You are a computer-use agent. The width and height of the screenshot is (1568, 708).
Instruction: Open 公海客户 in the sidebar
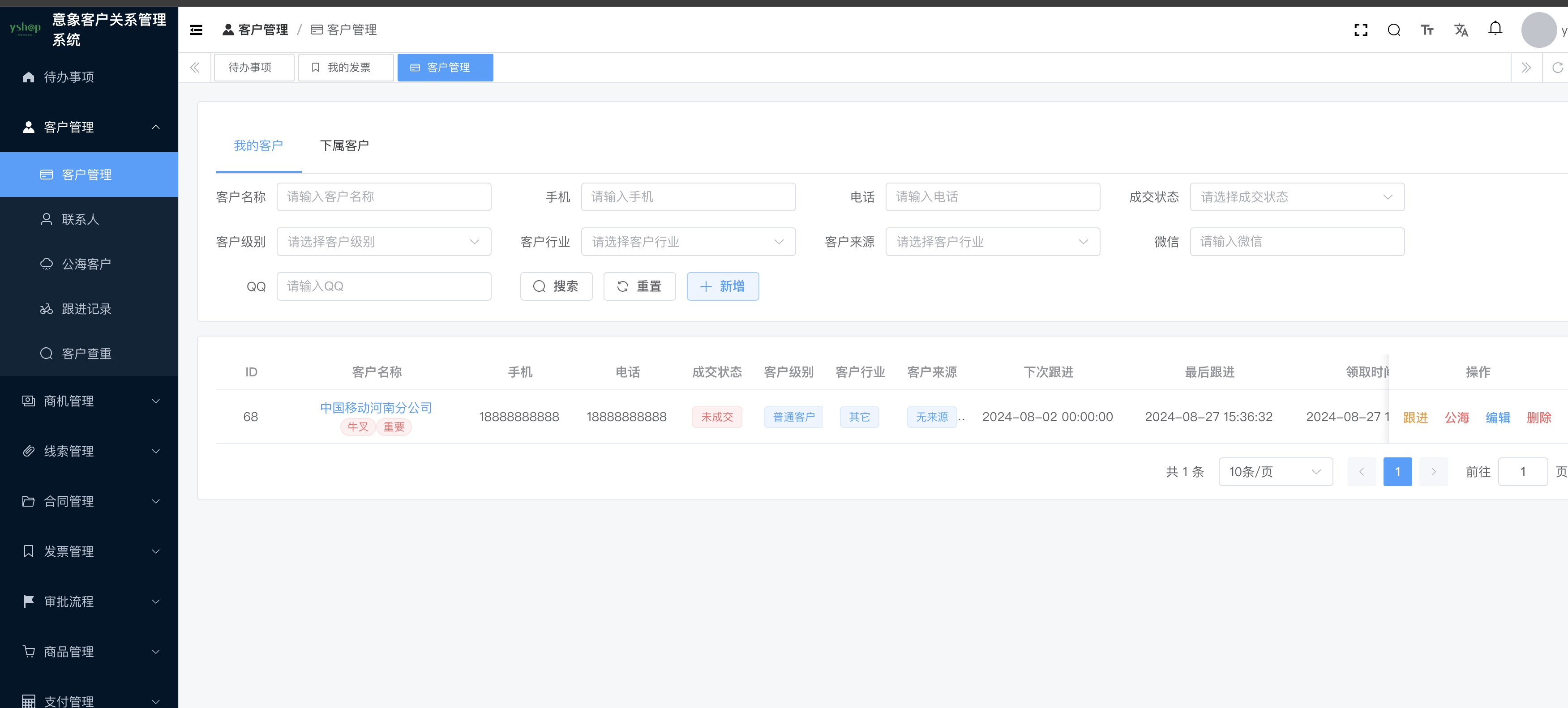pyautogui.click(x=86, y=264)
